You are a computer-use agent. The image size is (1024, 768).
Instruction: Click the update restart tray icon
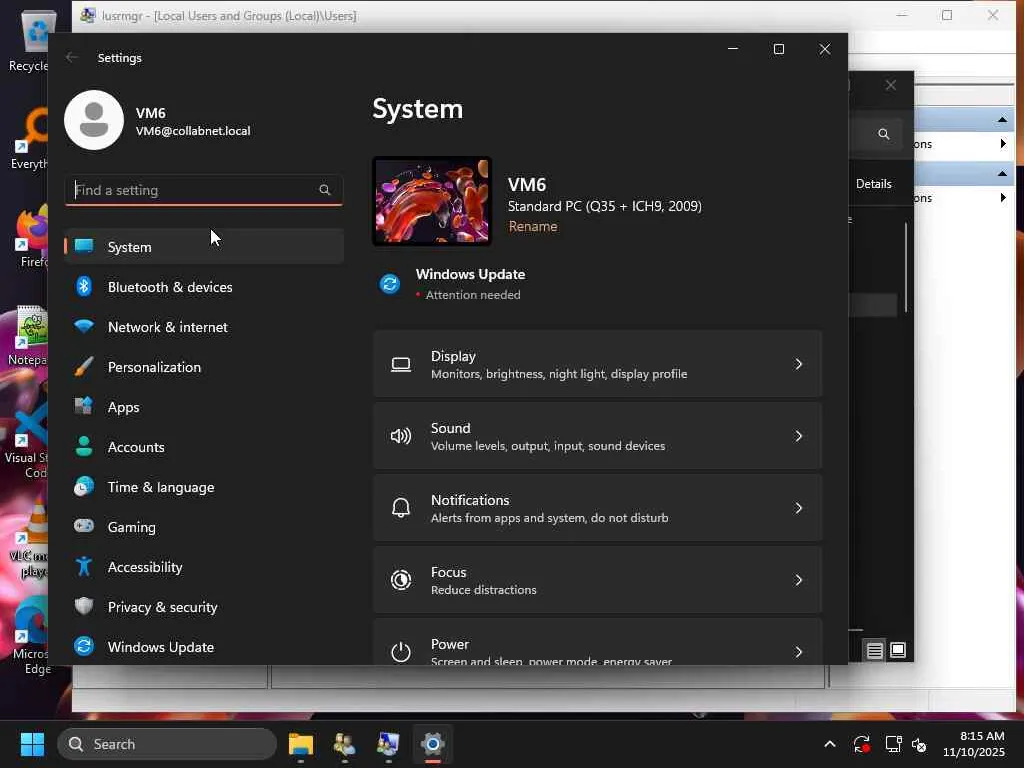[861, 744]
